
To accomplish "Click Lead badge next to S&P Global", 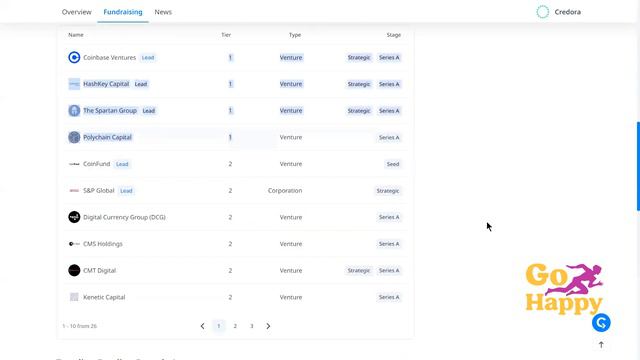I will (x=126, y=191).
